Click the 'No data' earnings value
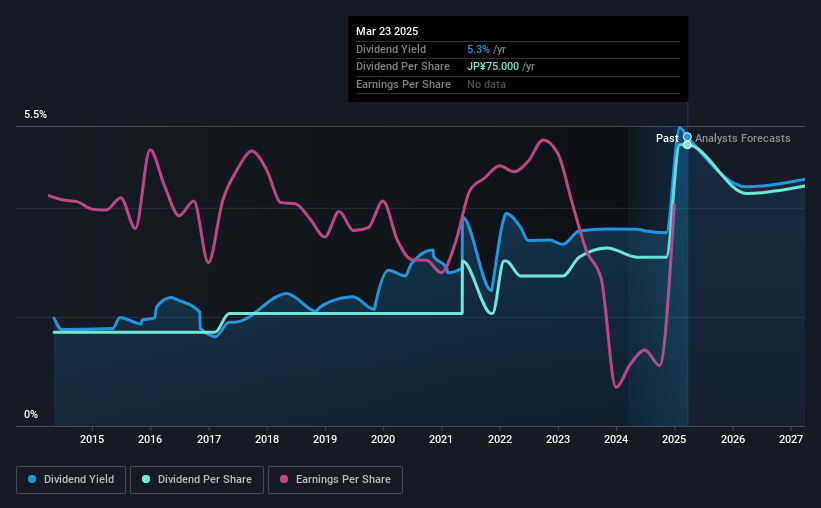 (486, 84)
